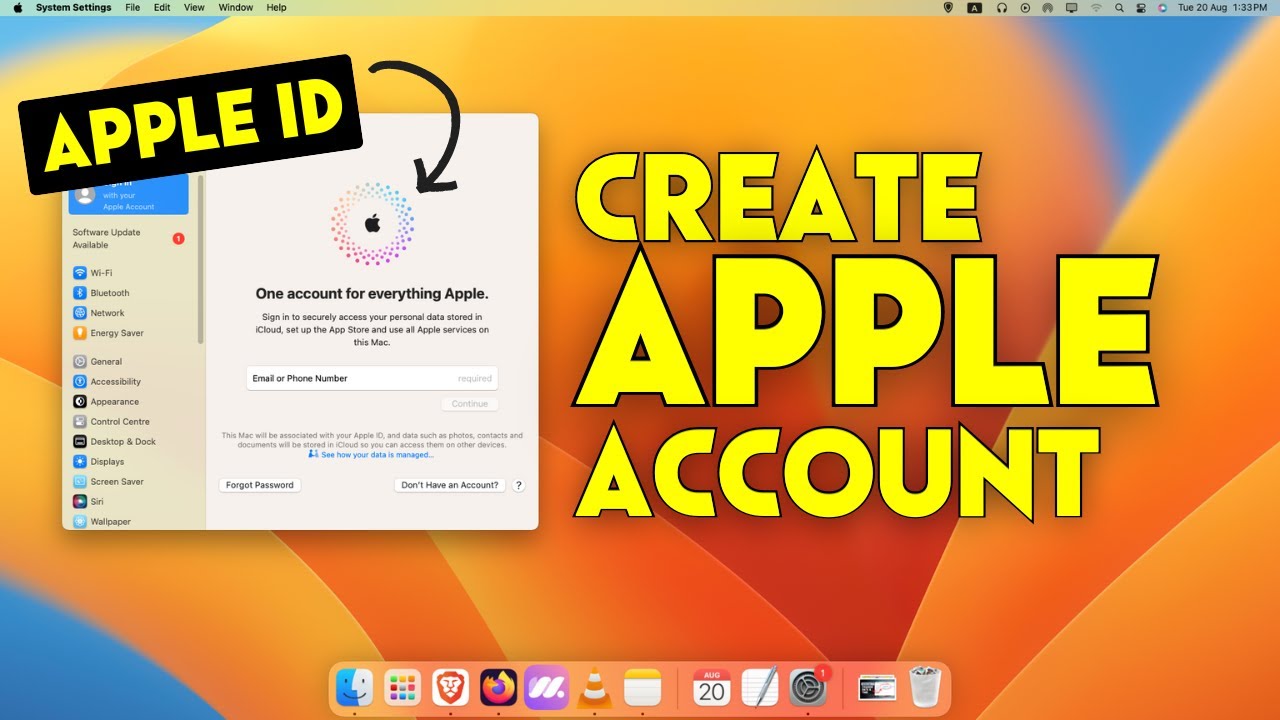Click the Forgot Password button
The image size is (1280, 720).
coord(260,485)
